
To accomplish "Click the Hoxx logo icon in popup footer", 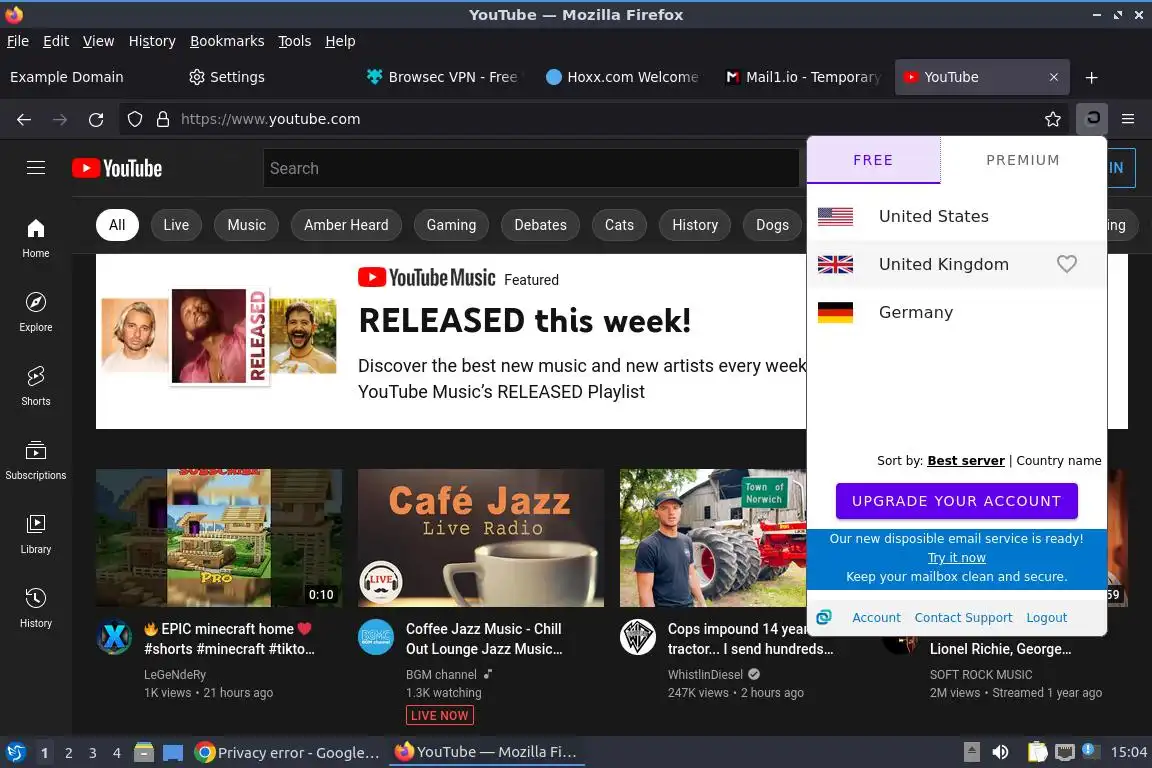I will [824, 617].
